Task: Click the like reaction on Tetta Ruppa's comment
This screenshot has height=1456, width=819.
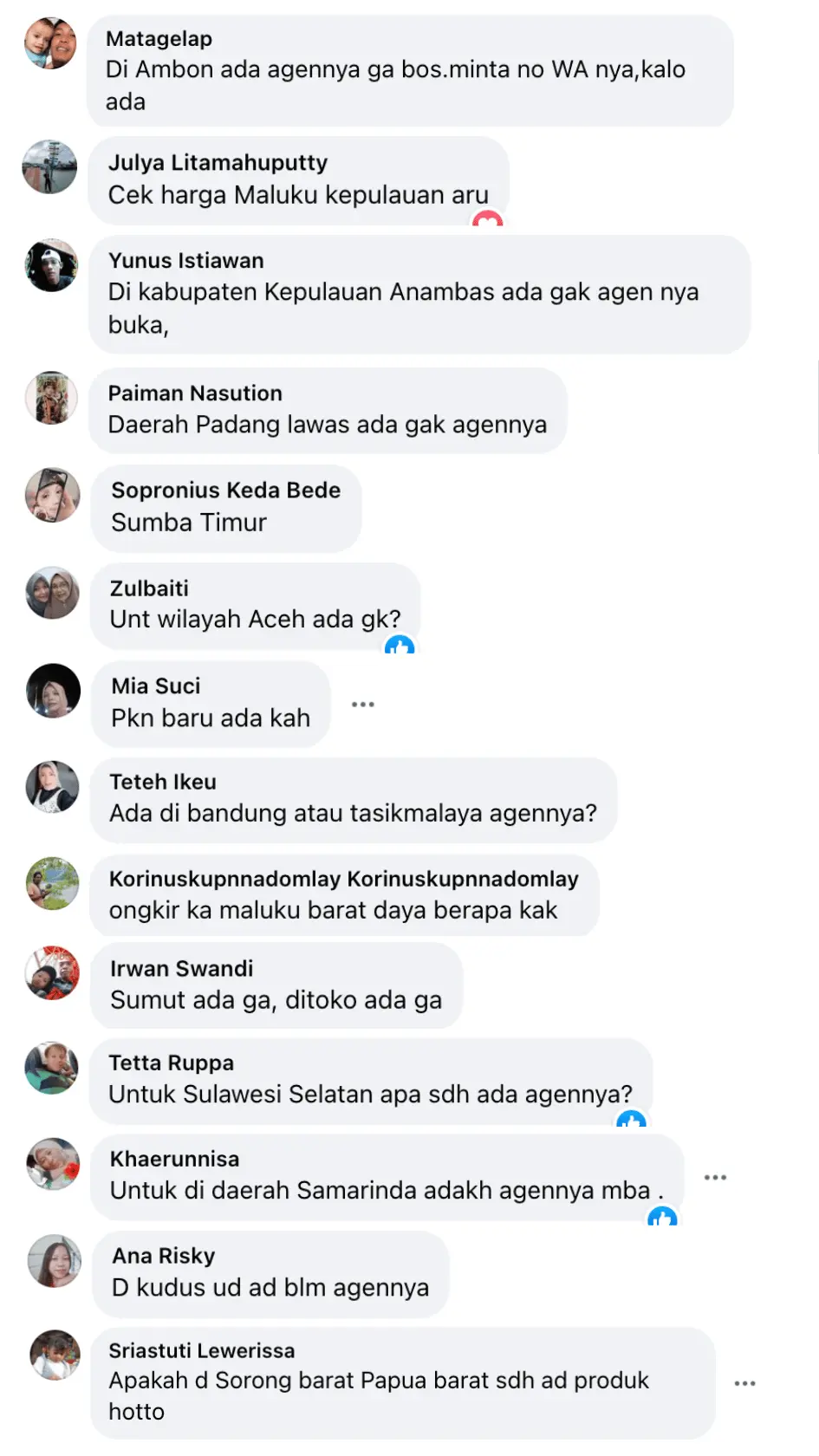Action: pyautogui.click(x=631, y=1120)
